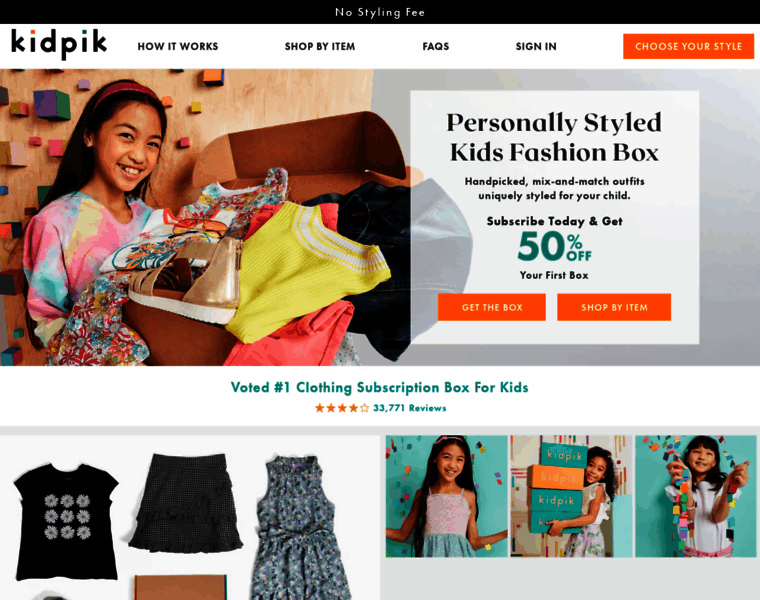760x600 pixels.
Task: Select the black daisy t-shirt image
Action: [x=66, y=521]
